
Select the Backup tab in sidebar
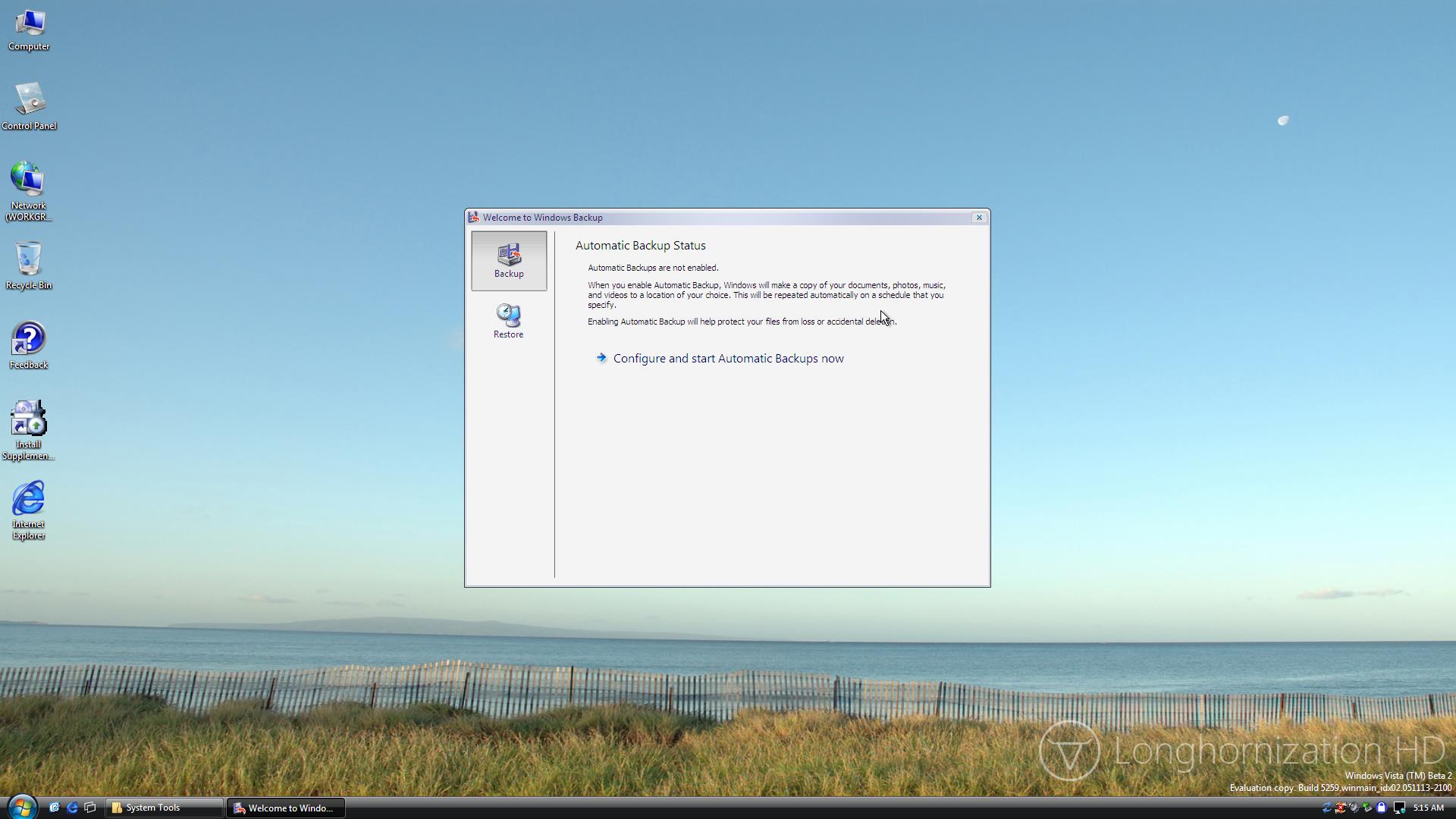pos(508,260)
